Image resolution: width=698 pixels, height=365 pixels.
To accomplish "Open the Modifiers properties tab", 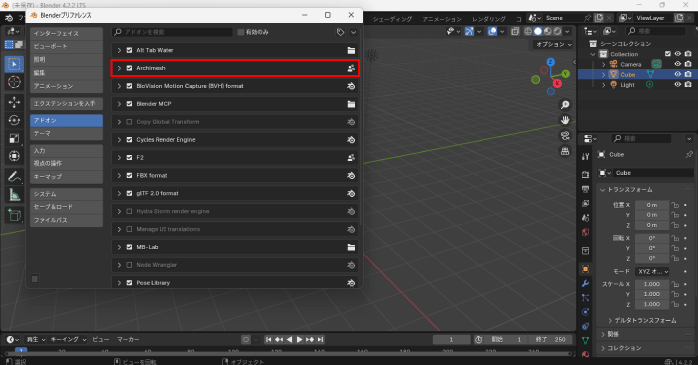I will 585,283.
